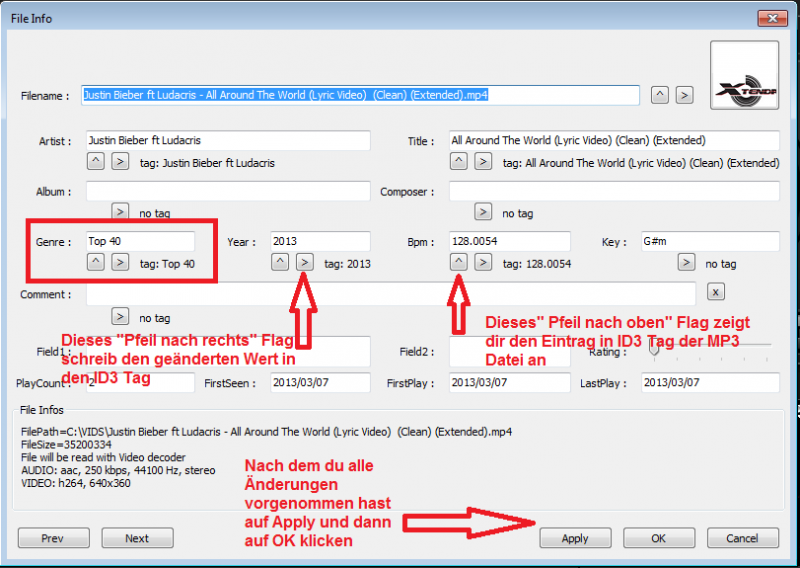Click into the Bpm field showing 128.0054
Viewport: 800px width, 568px height.
[x=510, y=241]
